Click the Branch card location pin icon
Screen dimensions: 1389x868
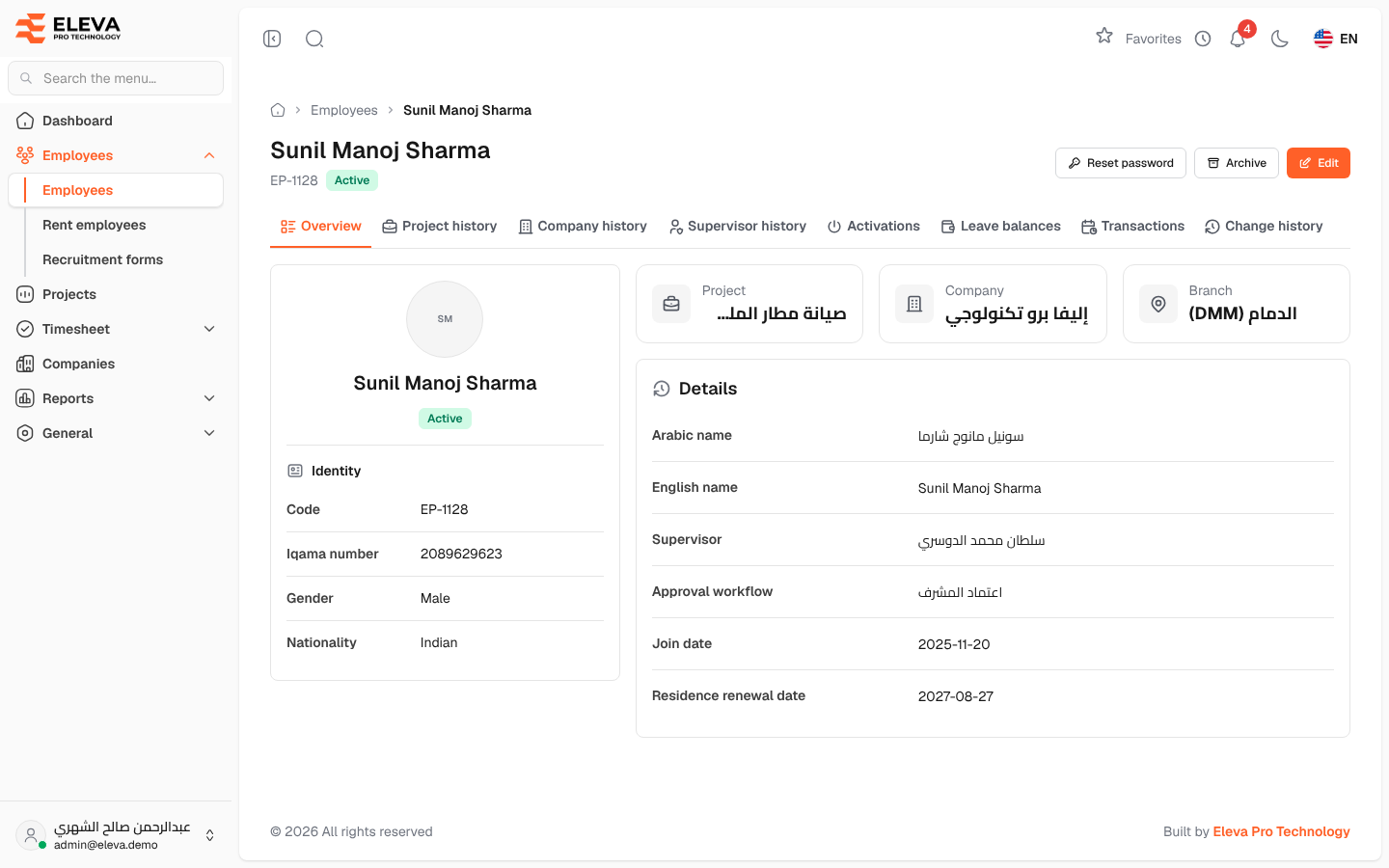(x=1158, y=304)
